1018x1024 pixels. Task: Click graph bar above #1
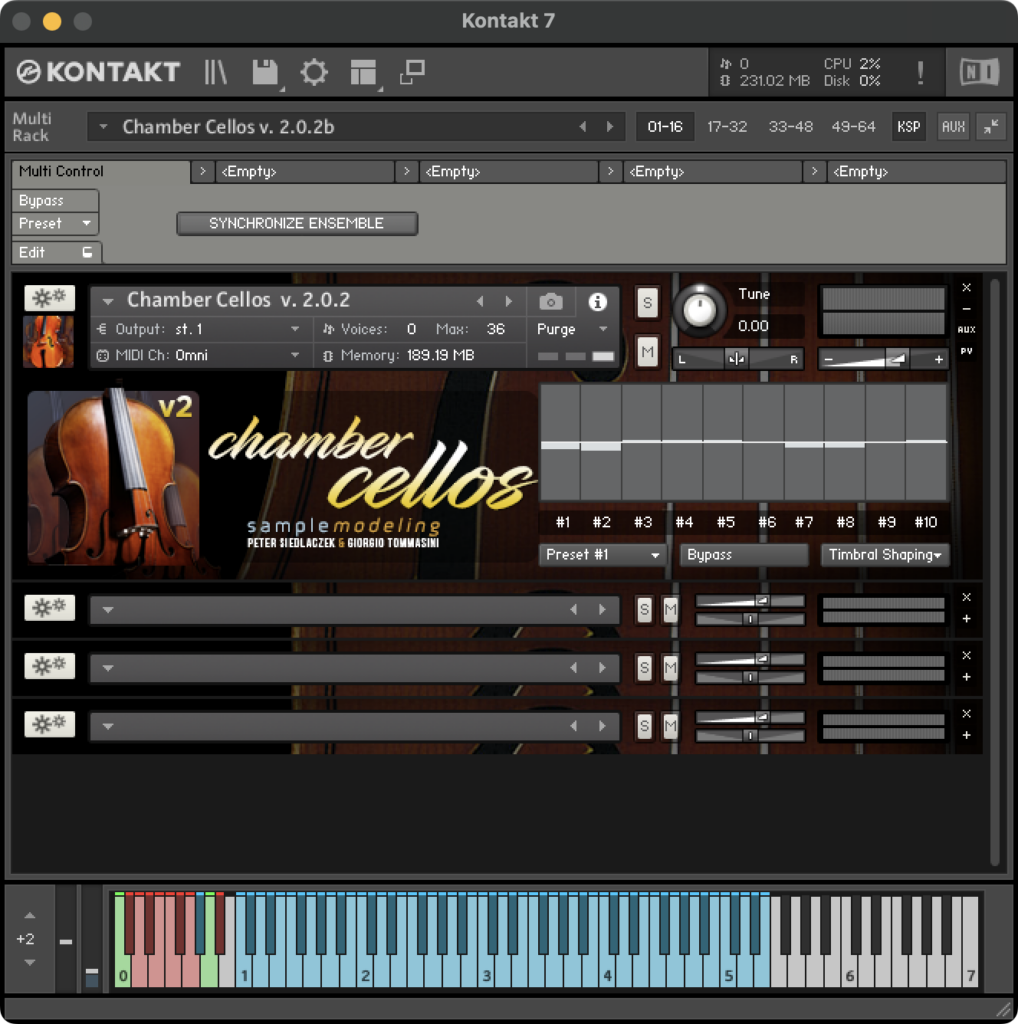click(x=560, y=443)
